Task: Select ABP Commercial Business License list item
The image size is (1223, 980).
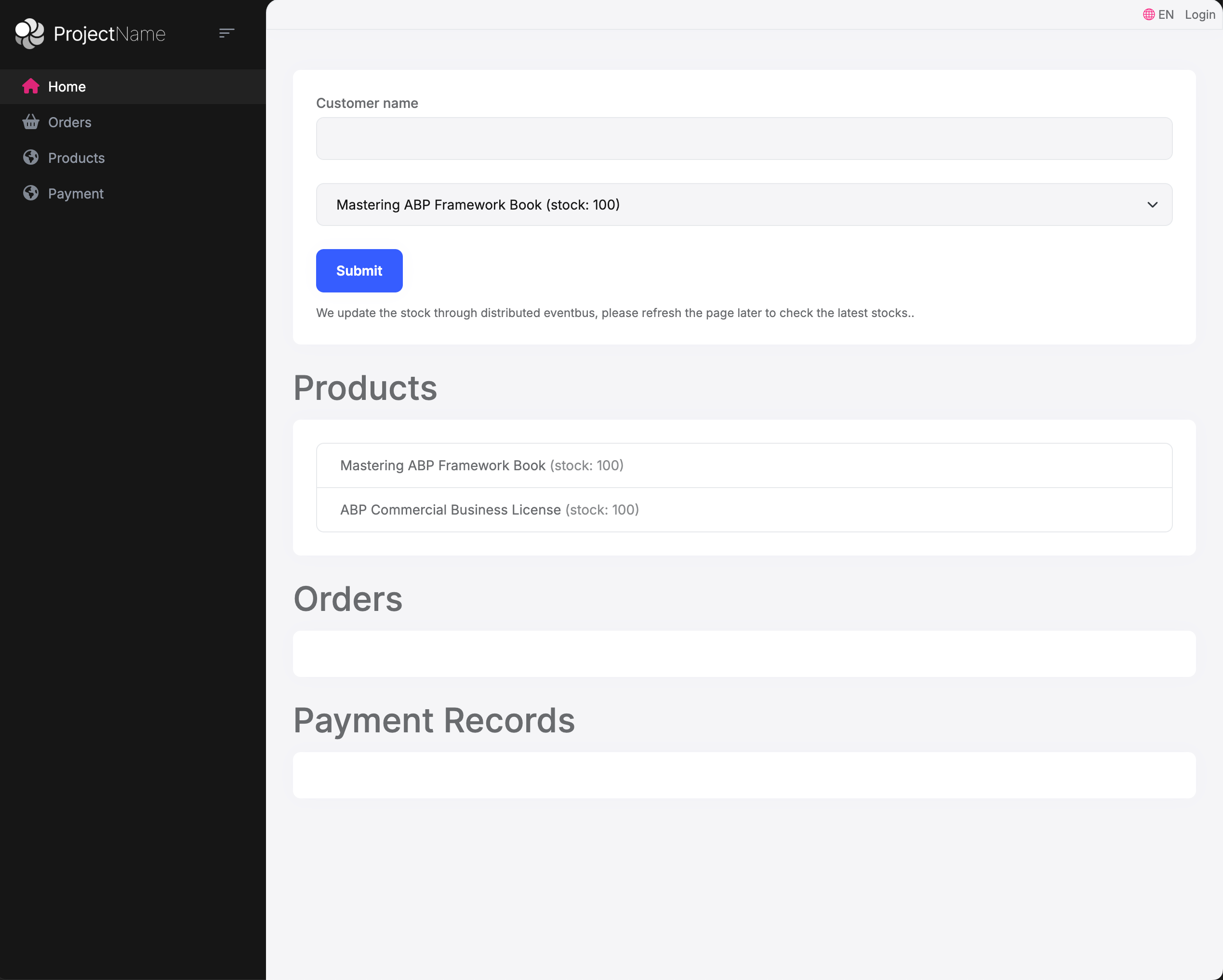Action: 743,510
